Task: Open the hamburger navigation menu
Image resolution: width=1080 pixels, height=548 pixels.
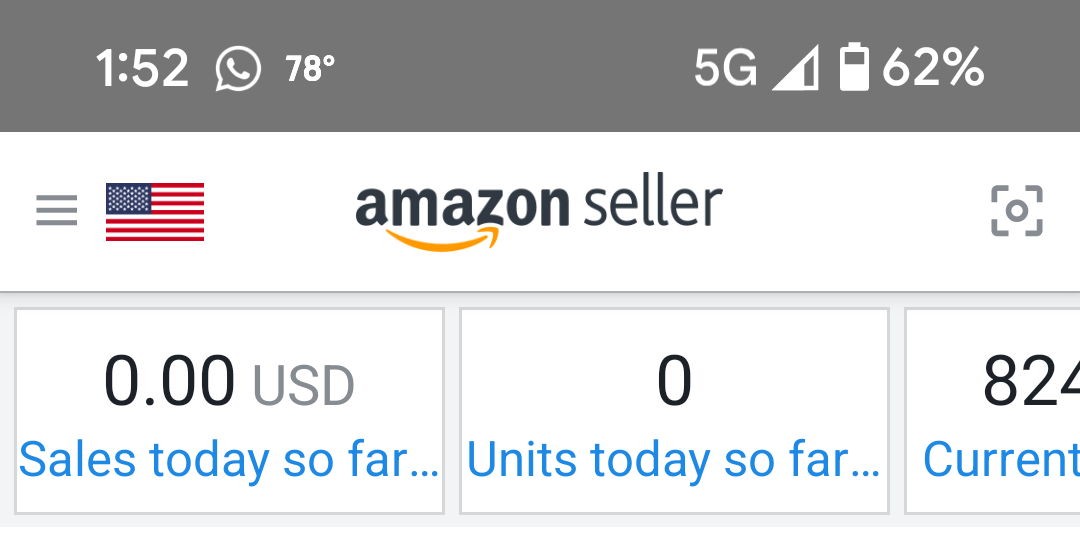Action: pyautogui.click(x=56, y=211)
